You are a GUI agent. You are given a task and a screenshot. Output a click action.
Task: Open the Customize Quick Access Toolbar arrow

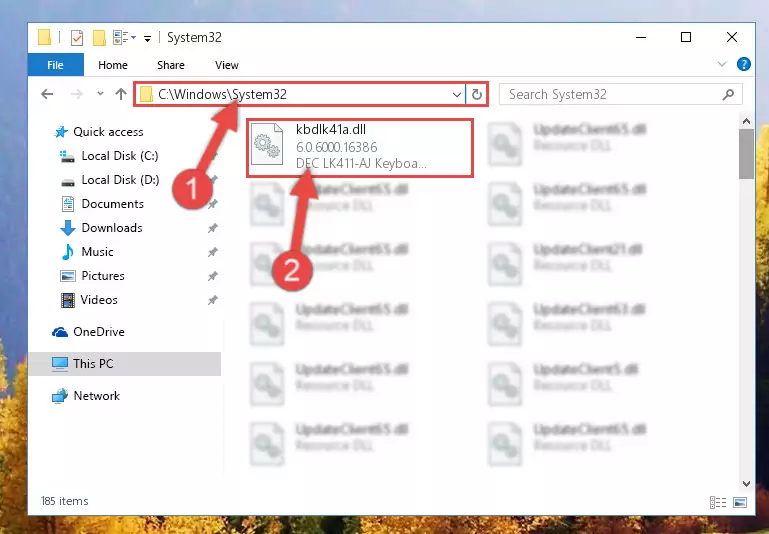click(x=147, y=39)
